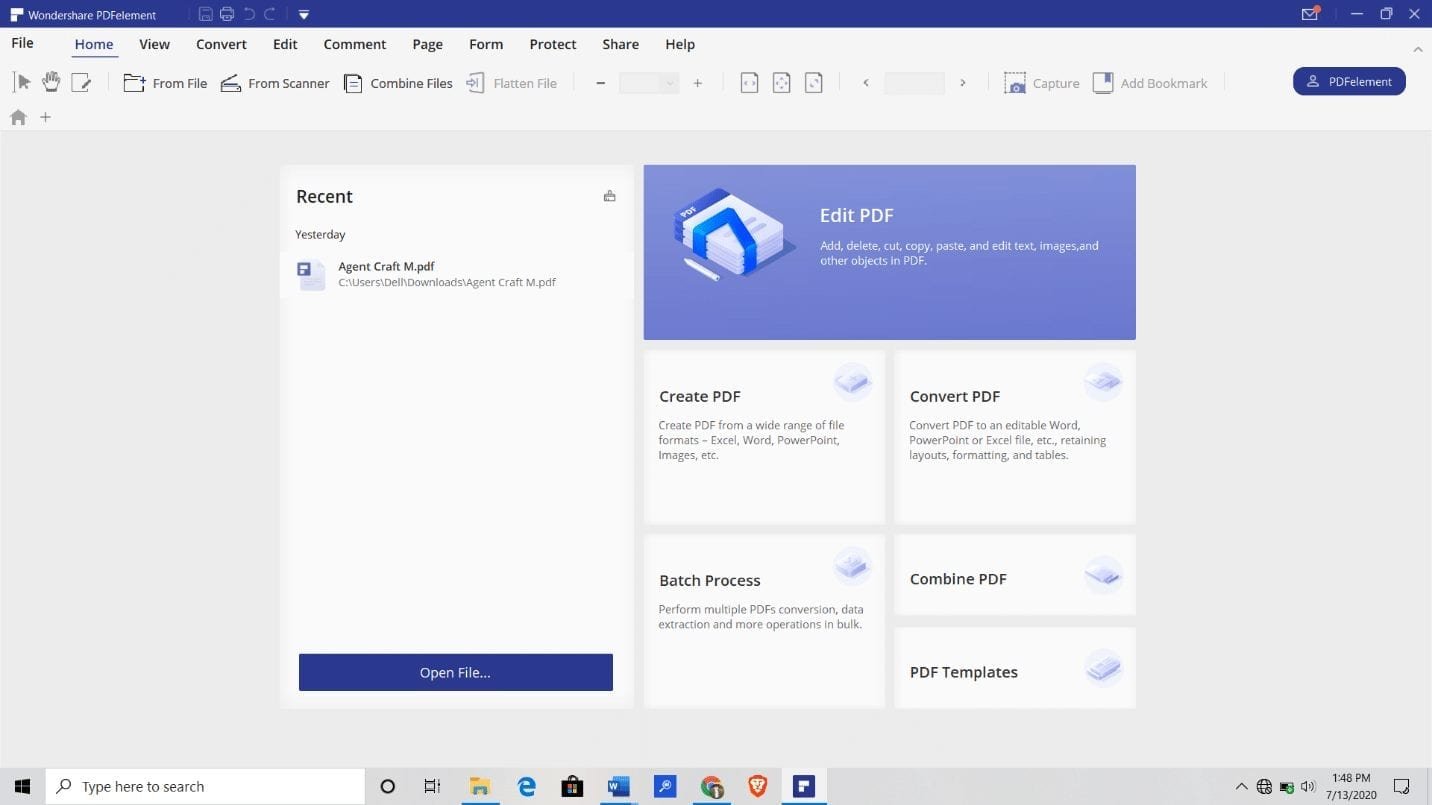1432x805 pixels.
Task: Go to the Home tab icon
Action: coord(18,117)
